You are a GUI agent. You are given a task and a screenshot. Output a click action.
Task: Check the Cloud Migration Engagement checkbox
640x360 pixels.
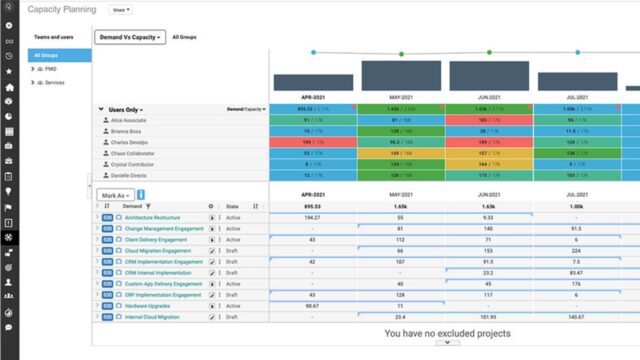click(x=119, y=251)
